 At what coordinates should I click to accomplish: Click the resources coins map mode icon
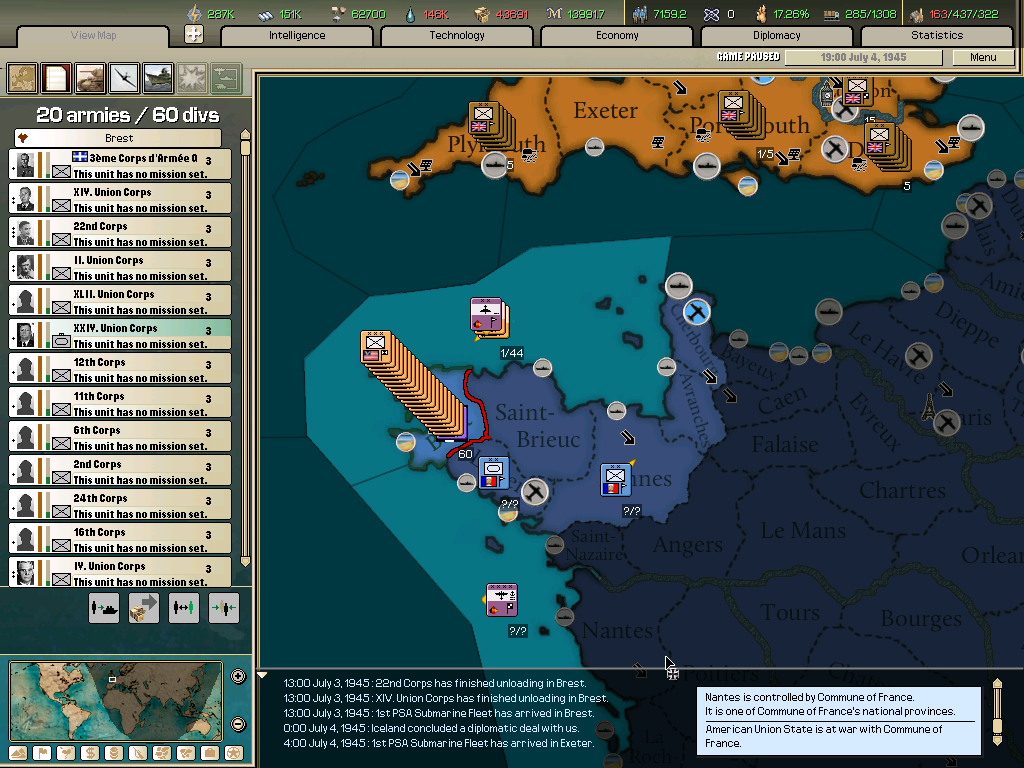pyautogui.click(x=113, y=752)
